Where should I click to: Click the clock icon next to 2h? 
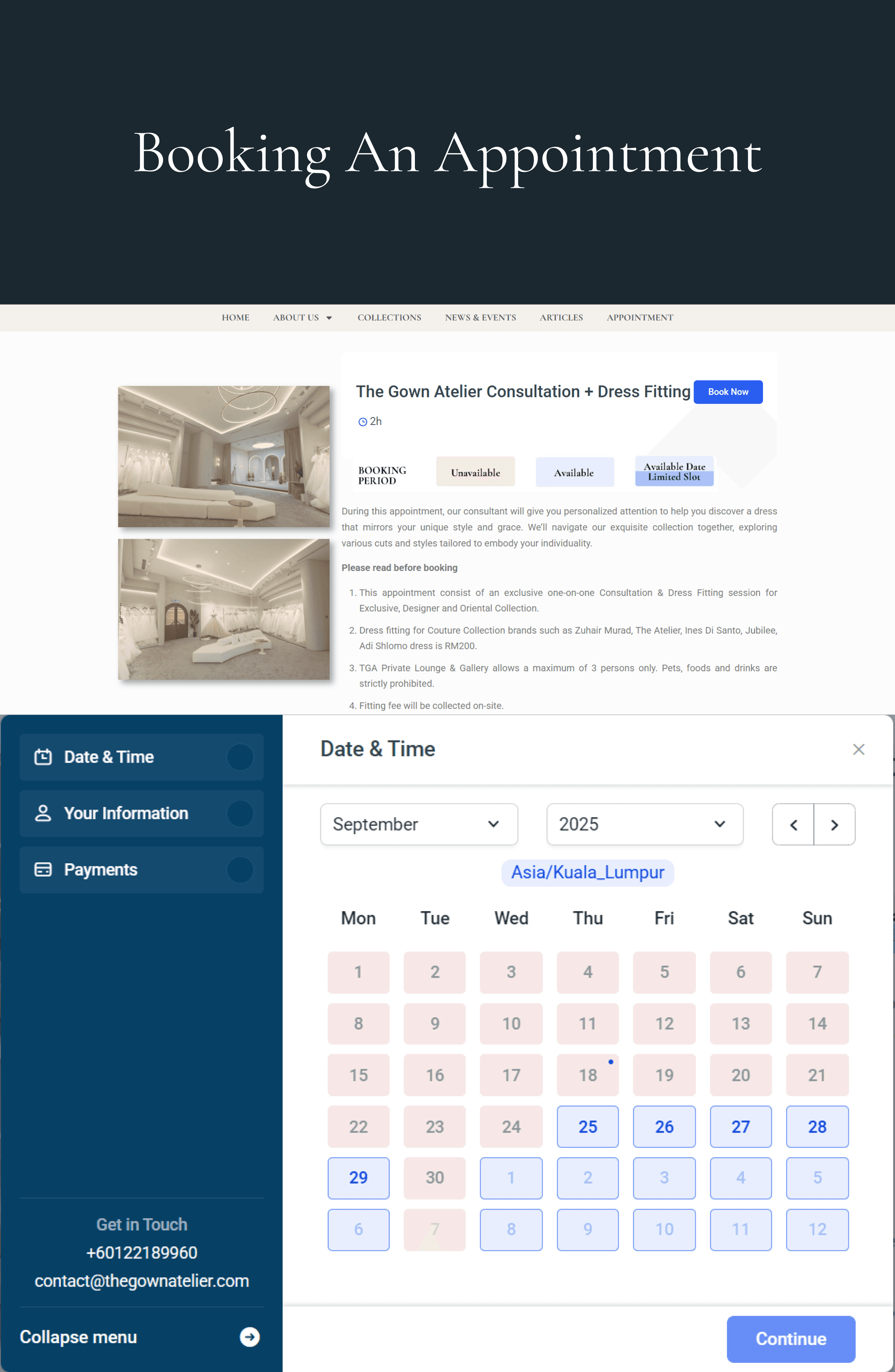pyautogui.click(x=363, y=422)
